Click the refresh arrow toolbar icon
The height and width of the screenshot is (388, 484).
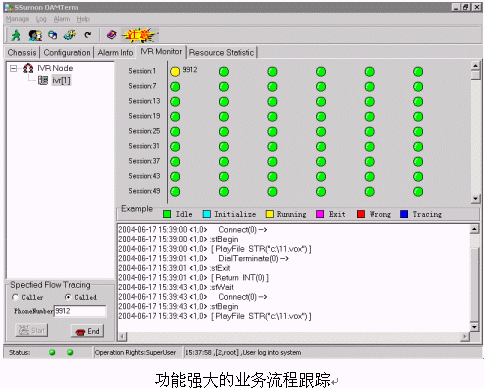(x=88, y=35)
